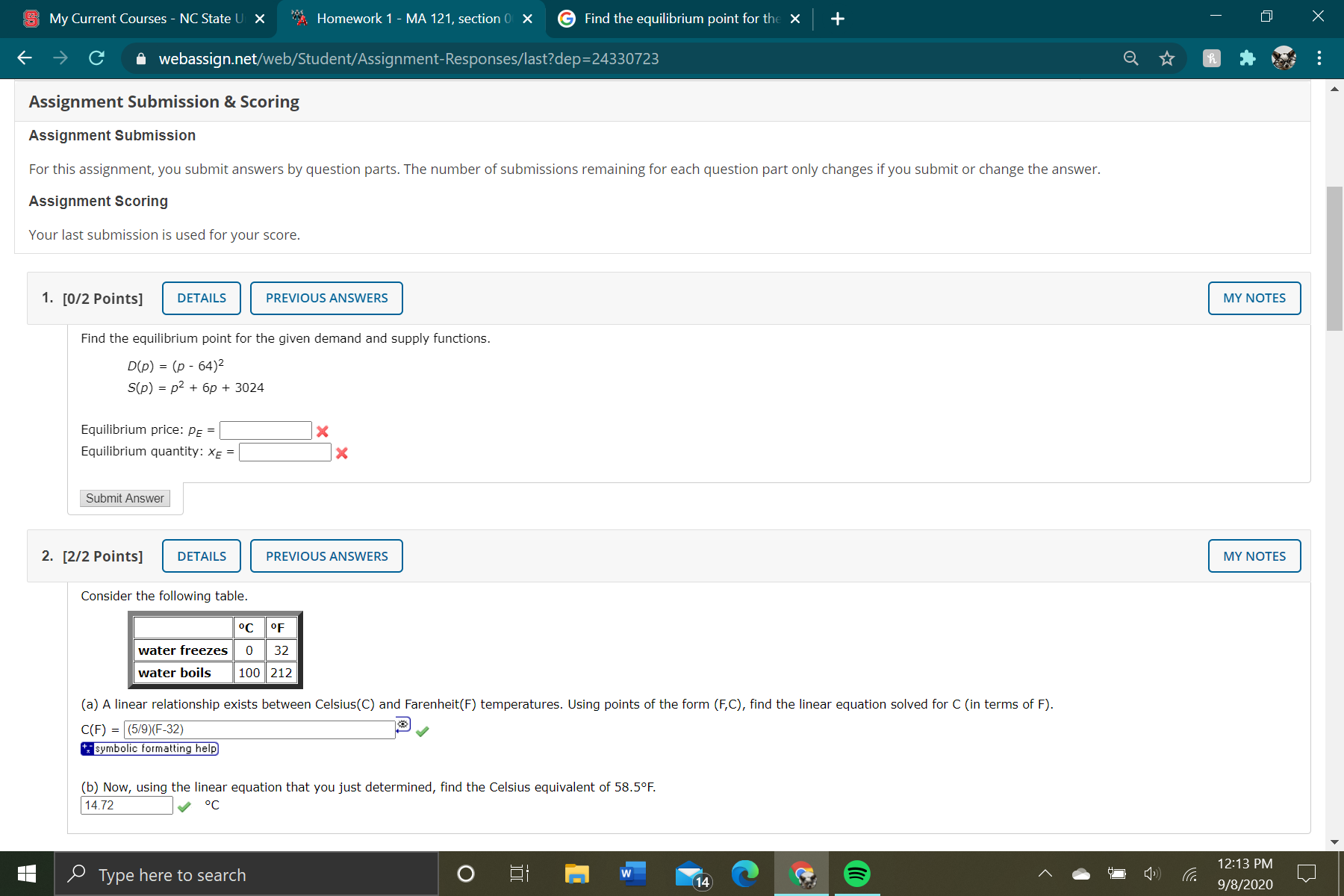Open Previous Answers for question 1
Screen dimensions: 1344x896
coord(326,298)
